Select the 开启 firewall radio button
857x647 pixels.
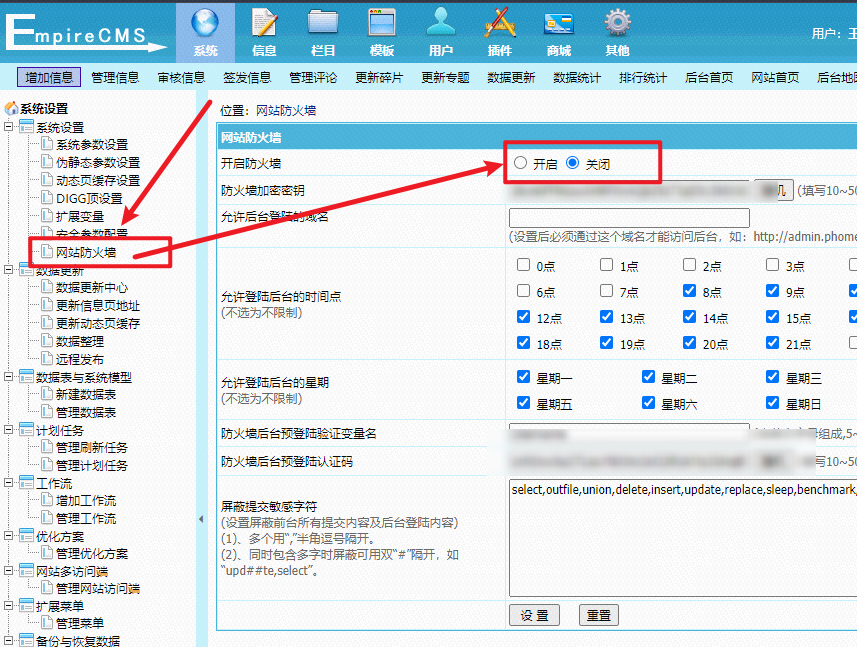click(x=520, y=163)
